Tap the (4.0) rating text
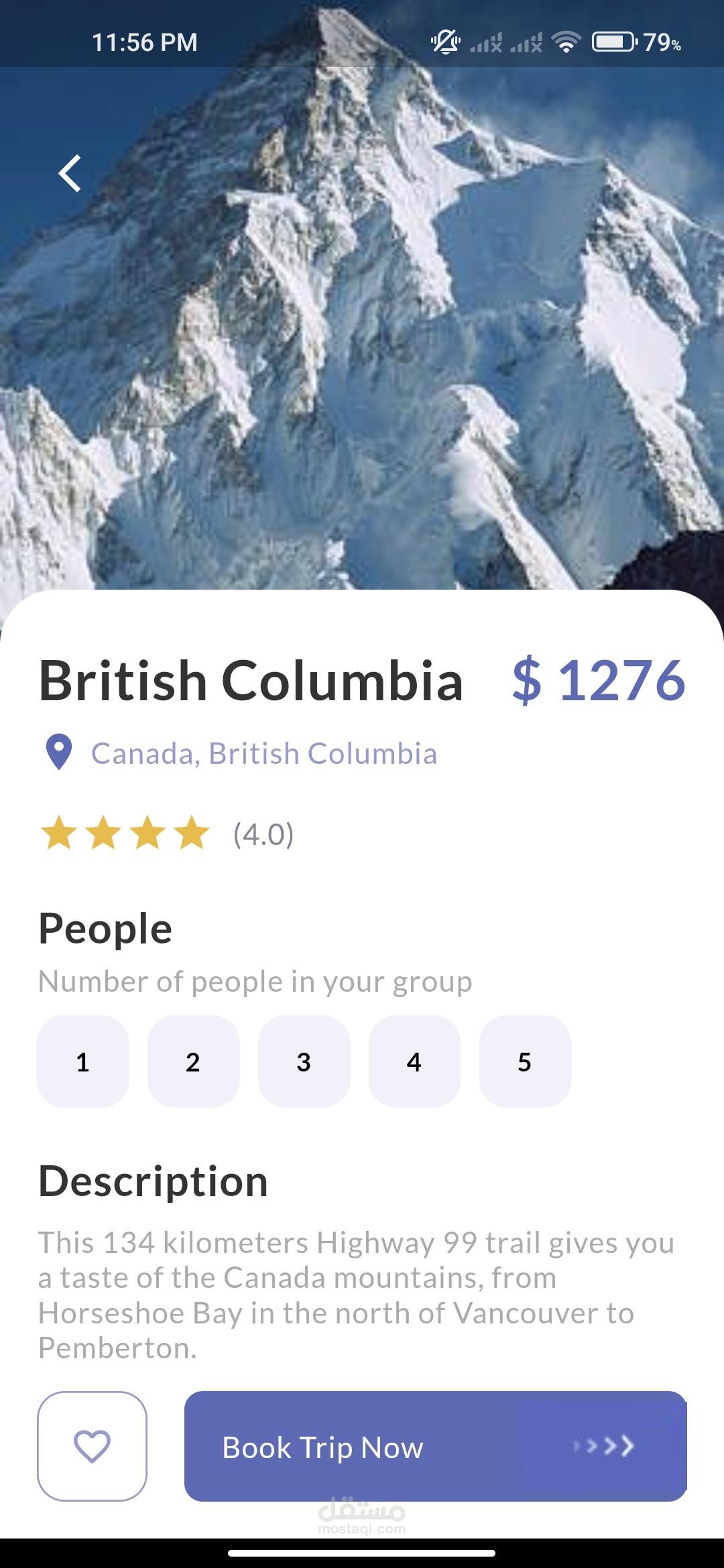The width and height of the screenshot is (724, 1568). click(x=263, y=834)
